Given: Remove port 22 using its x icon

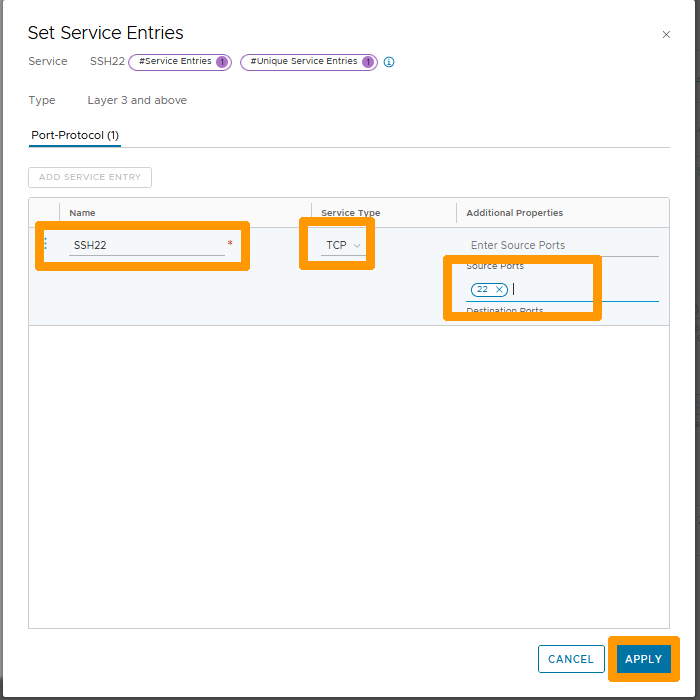Looking at the screenshot, I should [499, 290].
